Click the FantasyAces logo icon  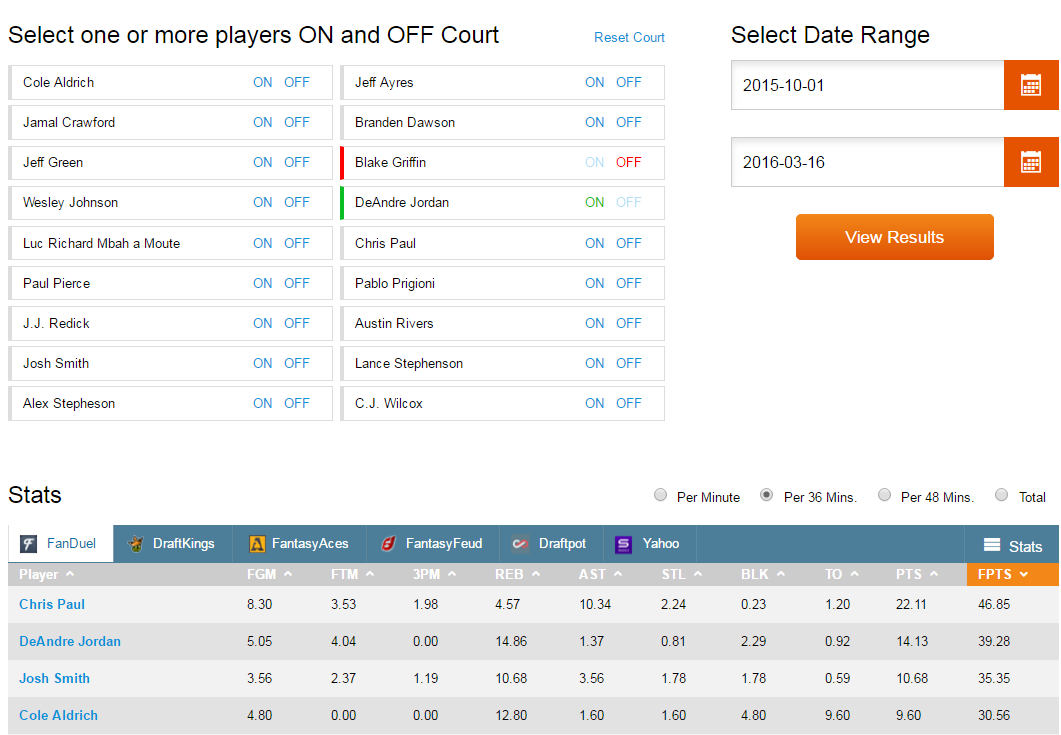pos(257,543)
